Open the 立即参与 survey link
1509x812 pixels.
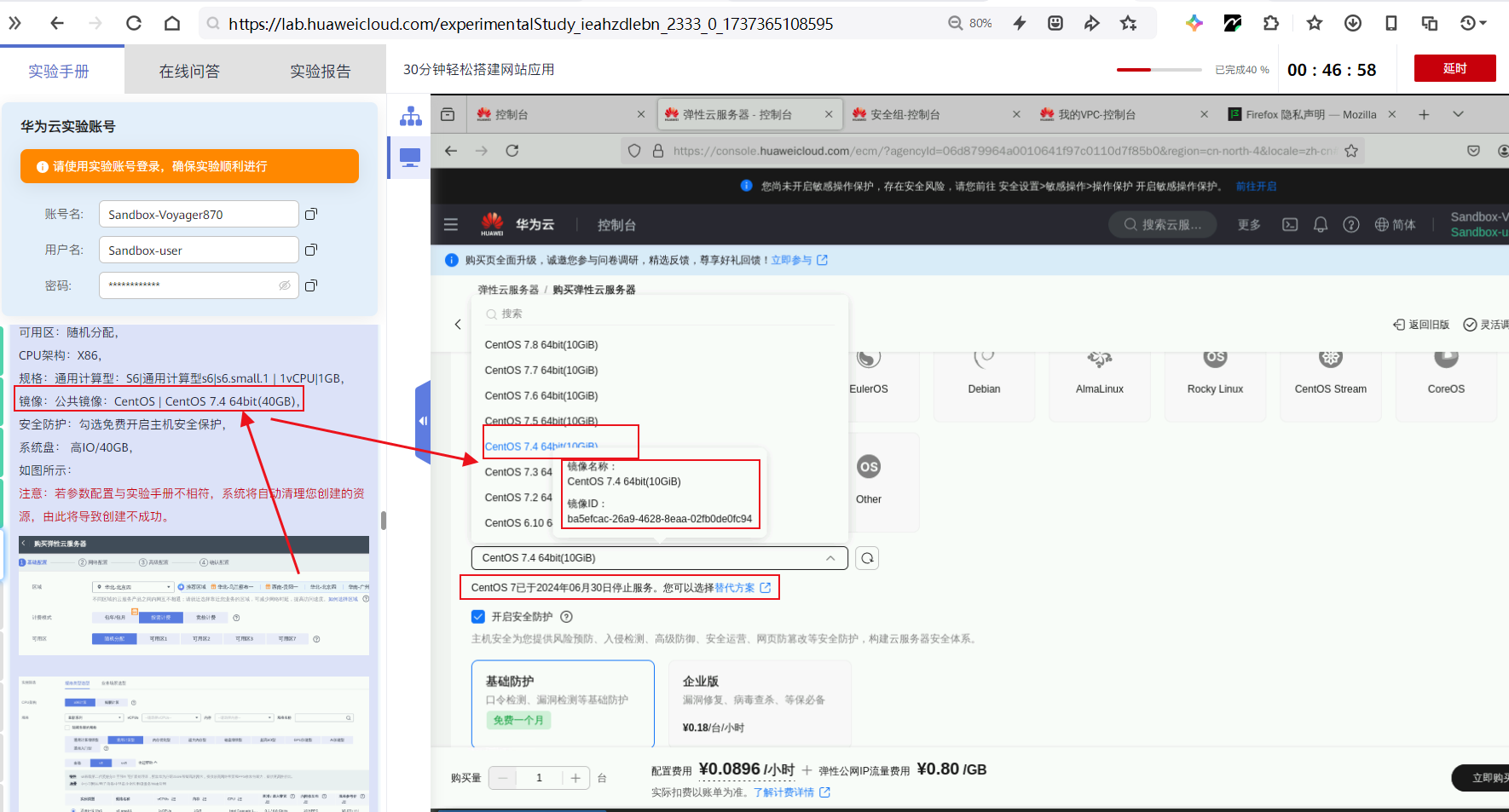coord(799,260)
